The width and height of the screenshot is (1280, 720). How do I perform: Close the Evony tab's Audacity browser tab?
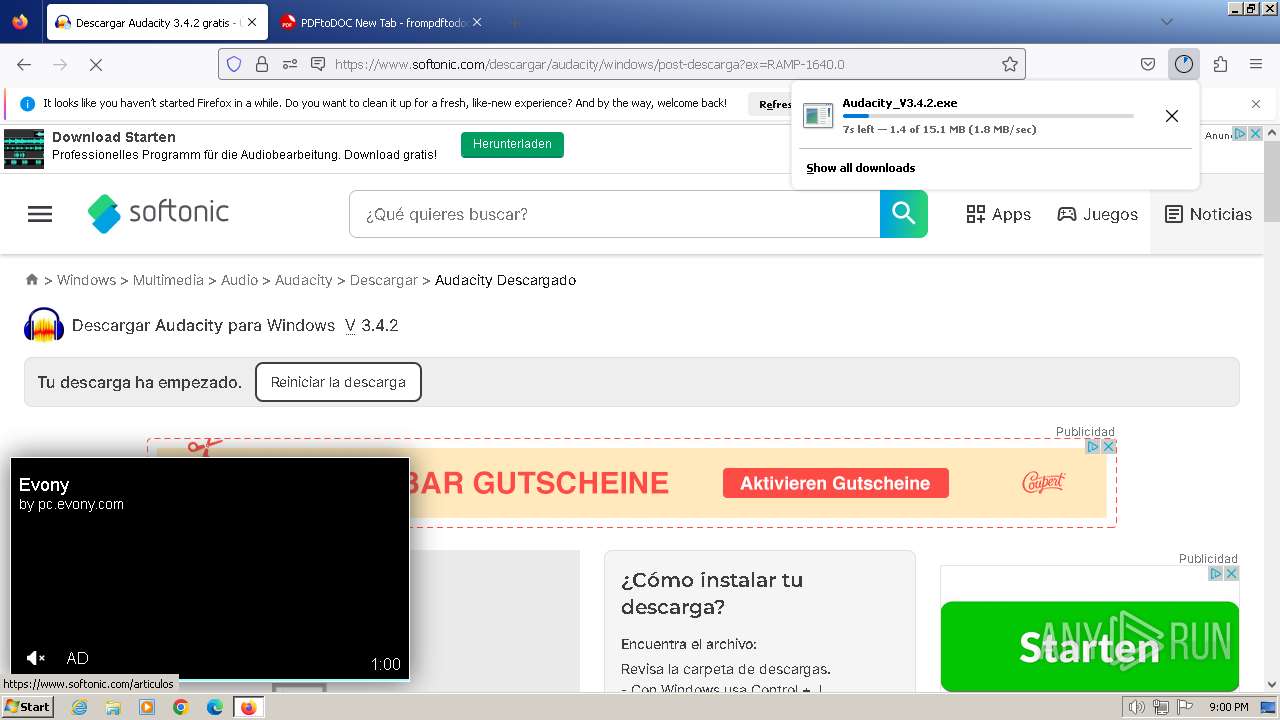(x=252, y=22)
